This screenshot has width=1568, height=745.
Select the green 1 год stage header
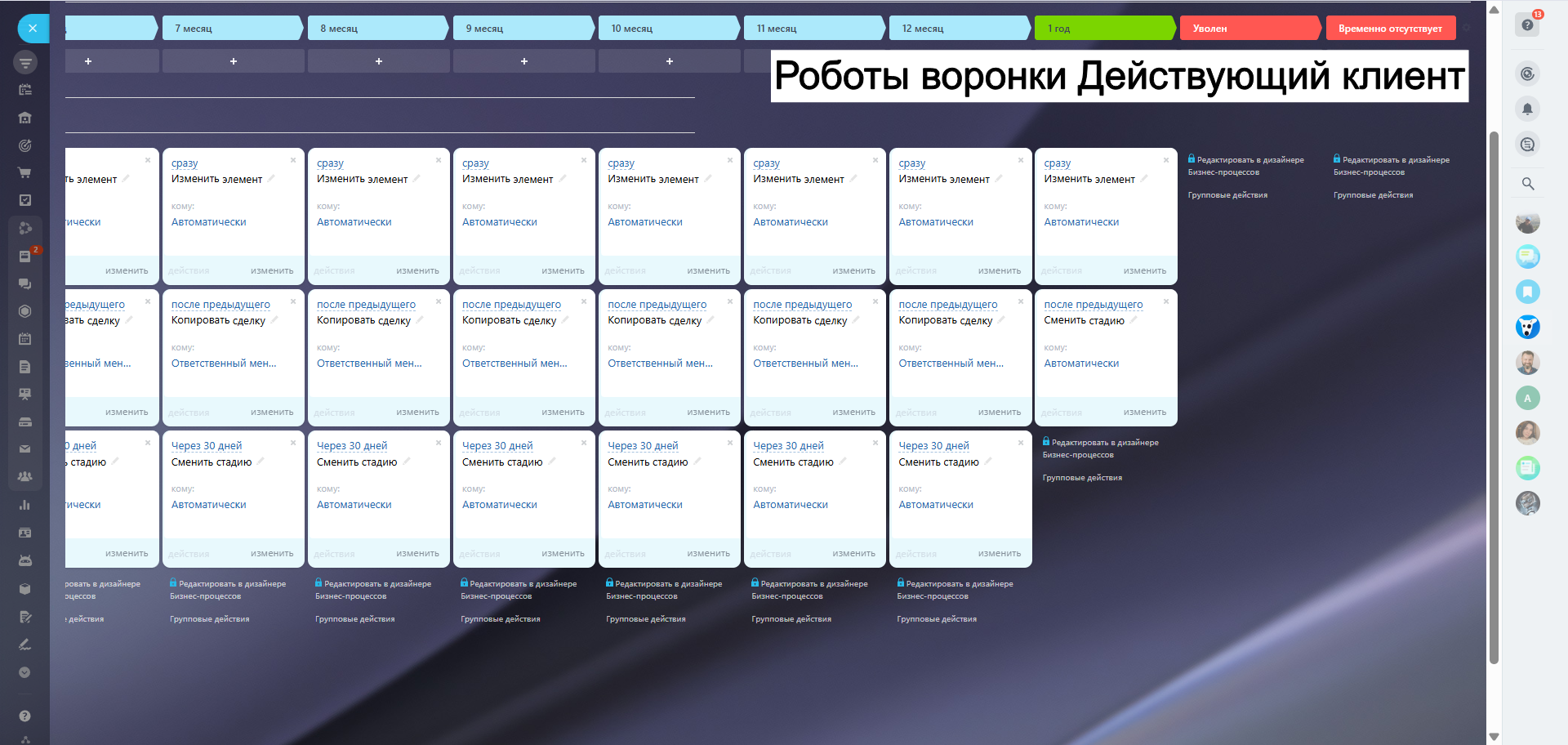tap(1102, 29)
